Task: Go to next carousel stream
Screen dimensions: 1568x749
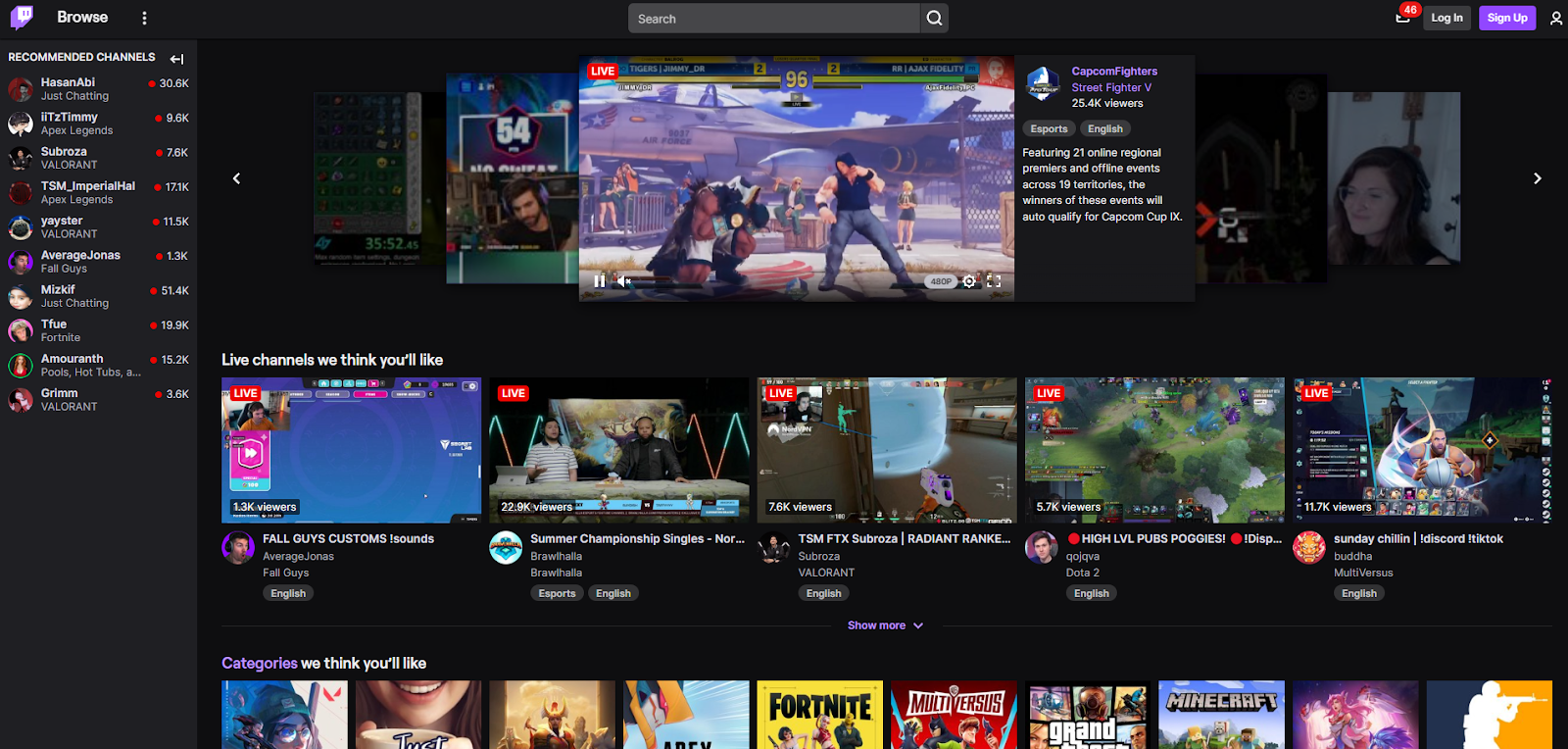Action: point(1537,178)
